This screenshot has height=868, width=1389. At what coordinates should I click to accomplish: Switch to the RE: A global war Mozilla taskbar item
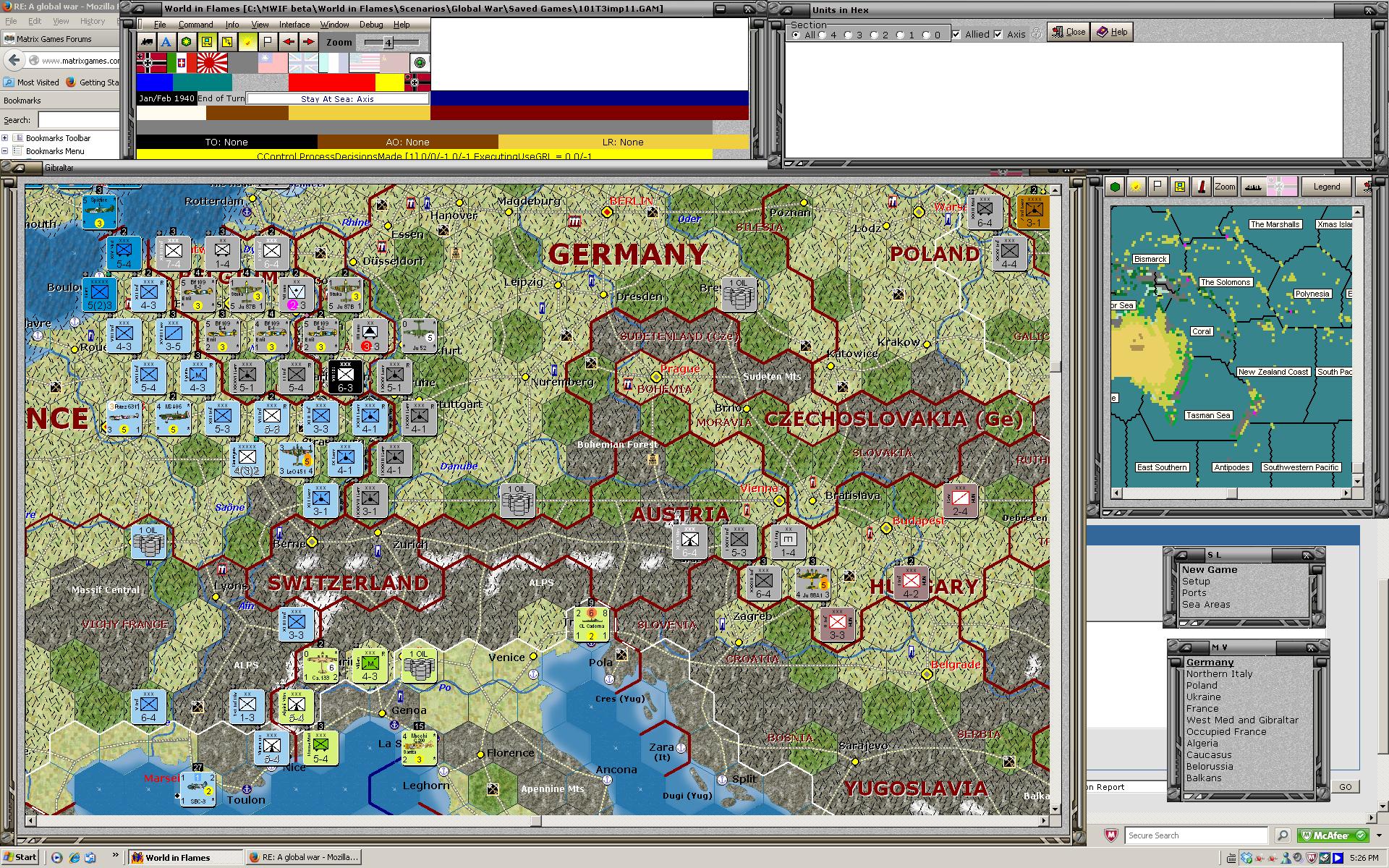click(303, 857)
